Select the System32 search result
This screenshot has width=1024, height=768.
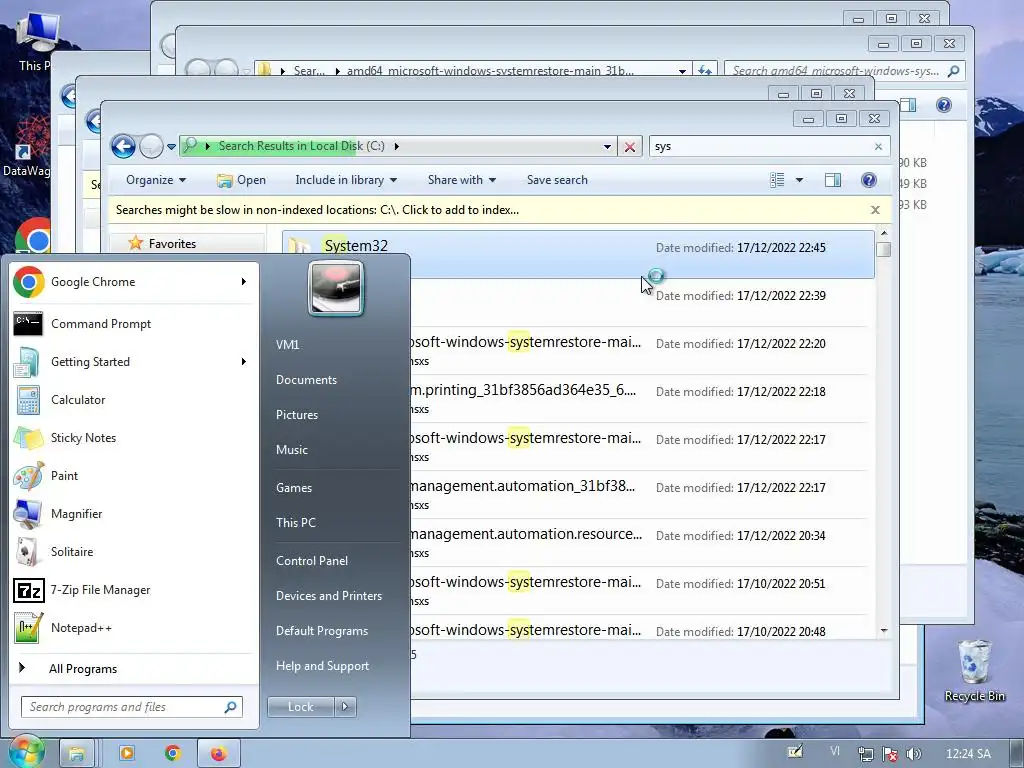[x=578, y=255]
